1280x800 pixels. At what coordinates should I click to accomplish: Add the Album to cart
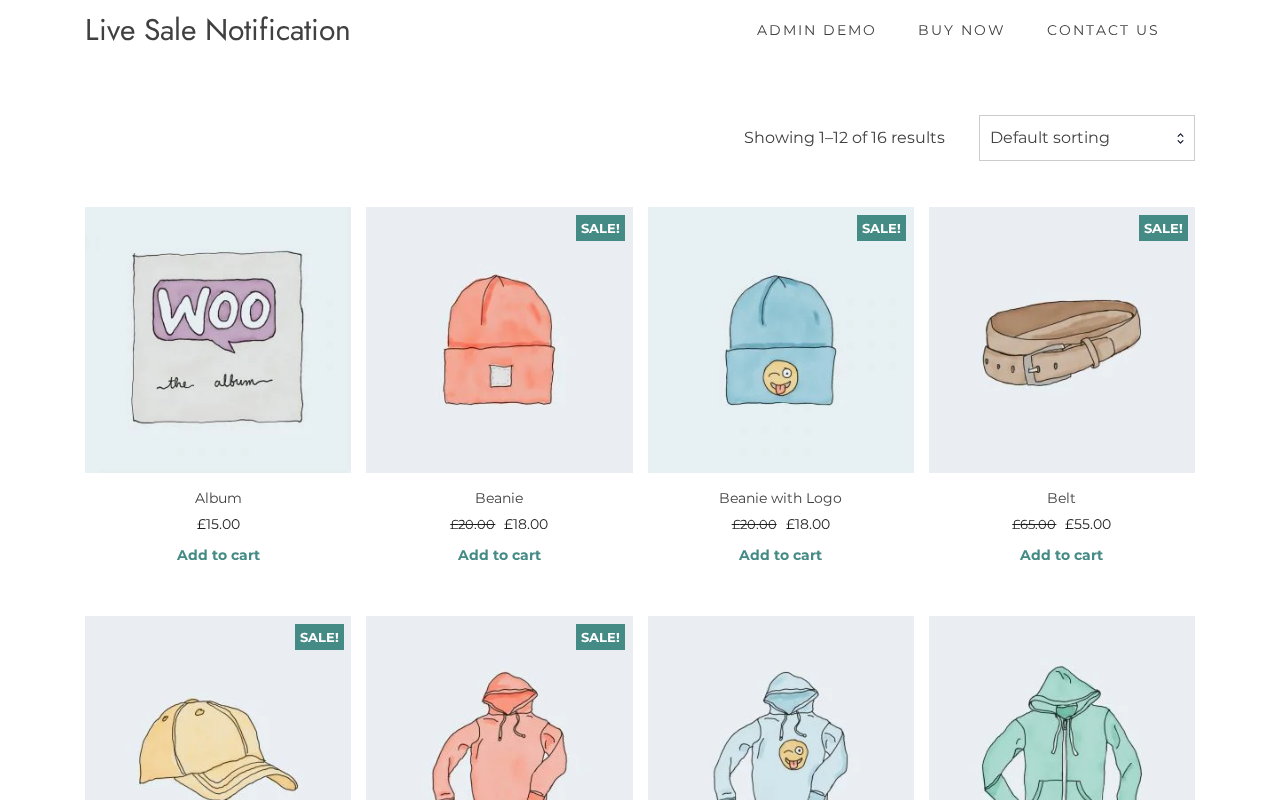218,555
